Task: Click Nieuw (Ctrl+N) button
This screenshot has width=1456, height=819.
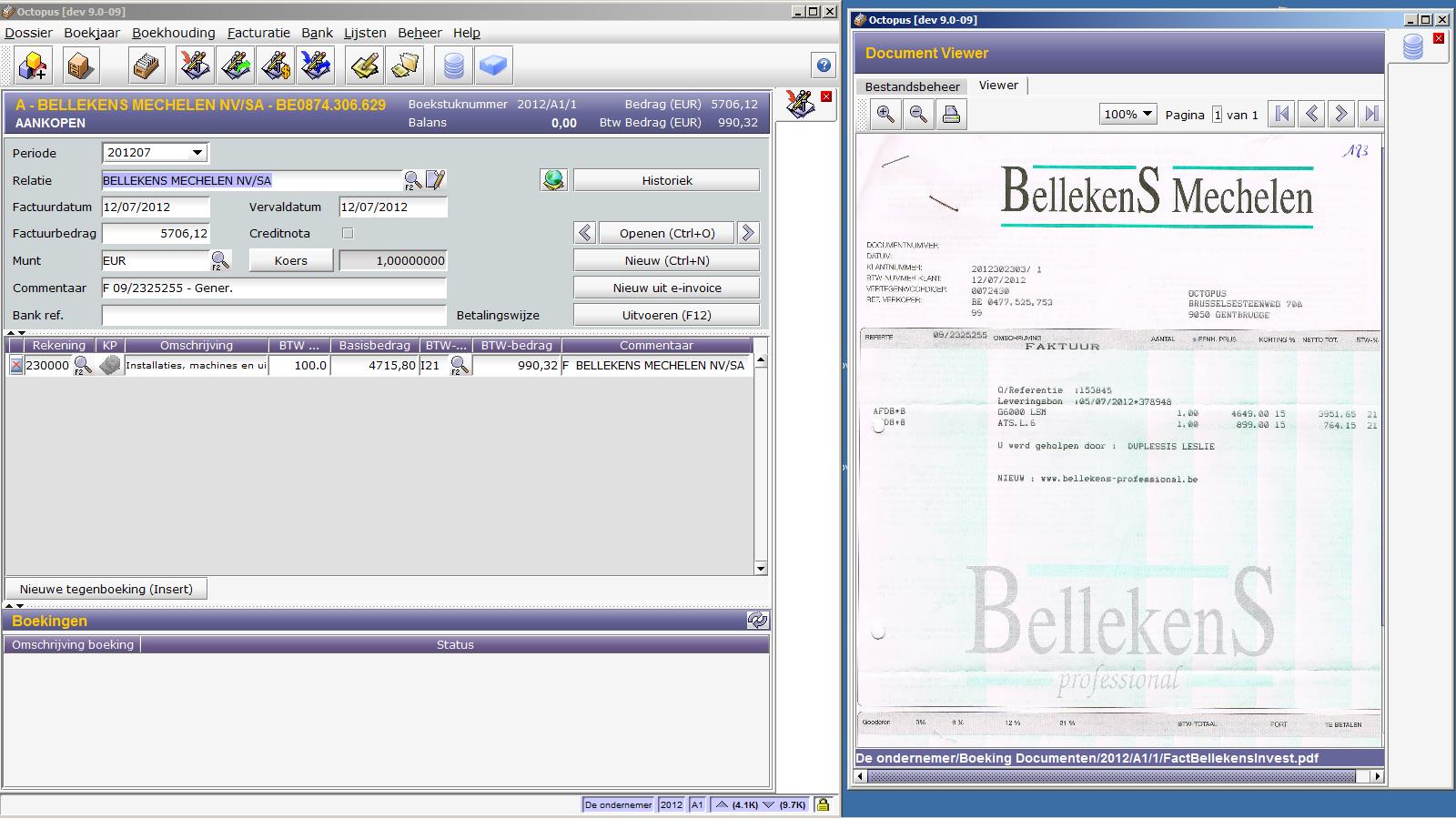Action: (667, 260)
